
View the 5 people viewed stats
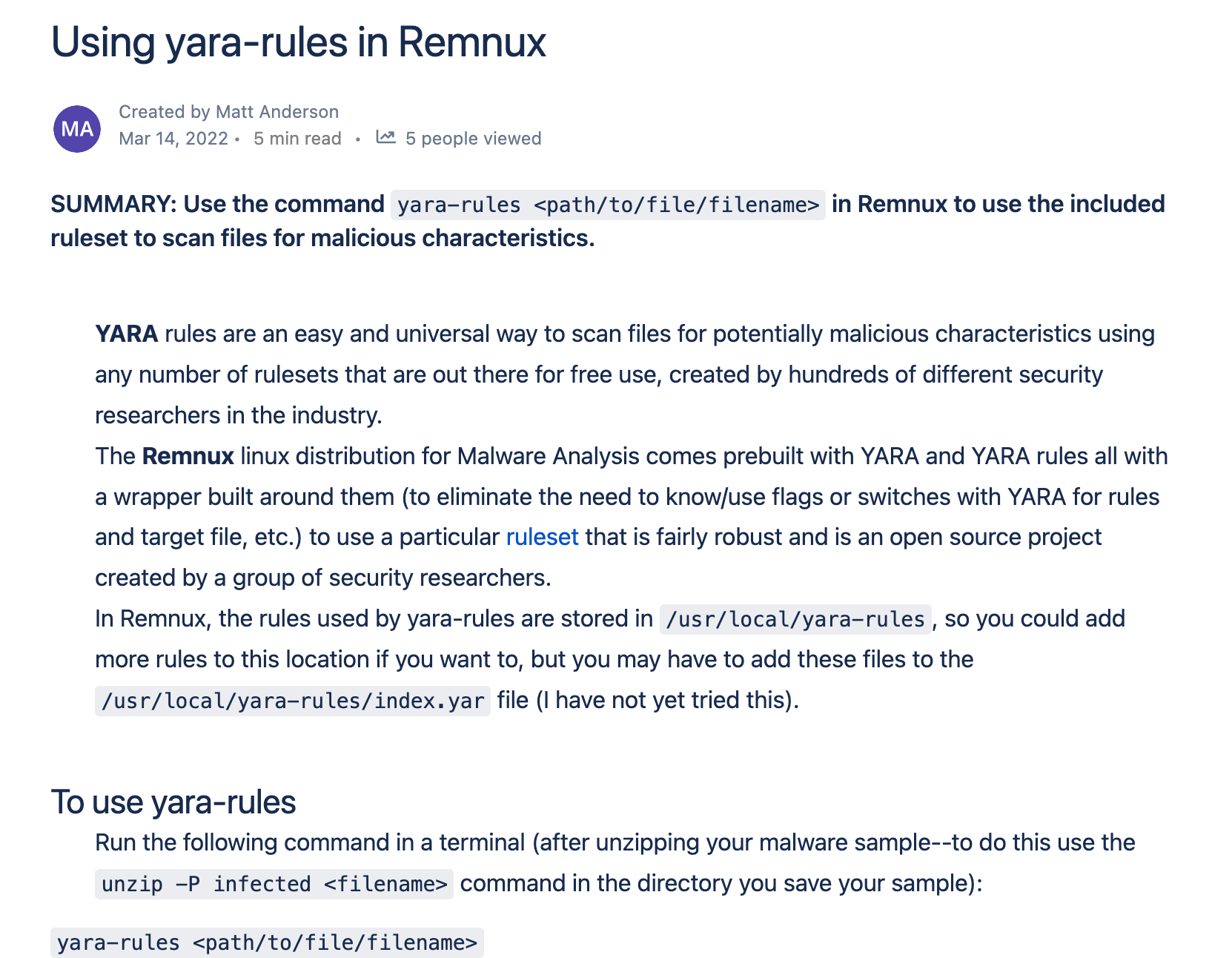[473, 139]
